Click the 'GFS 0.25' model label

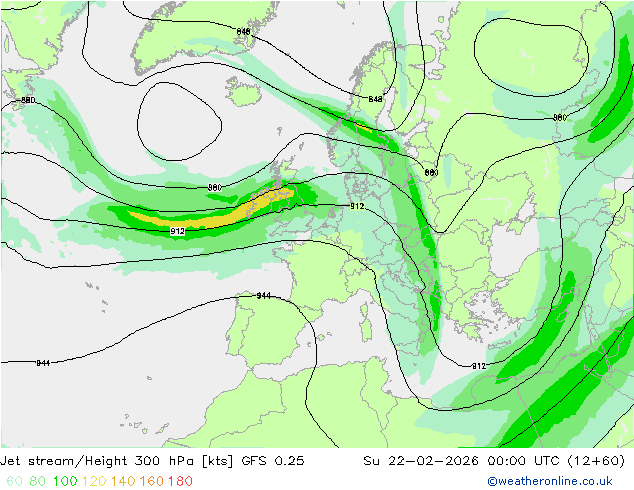[273, 461]
